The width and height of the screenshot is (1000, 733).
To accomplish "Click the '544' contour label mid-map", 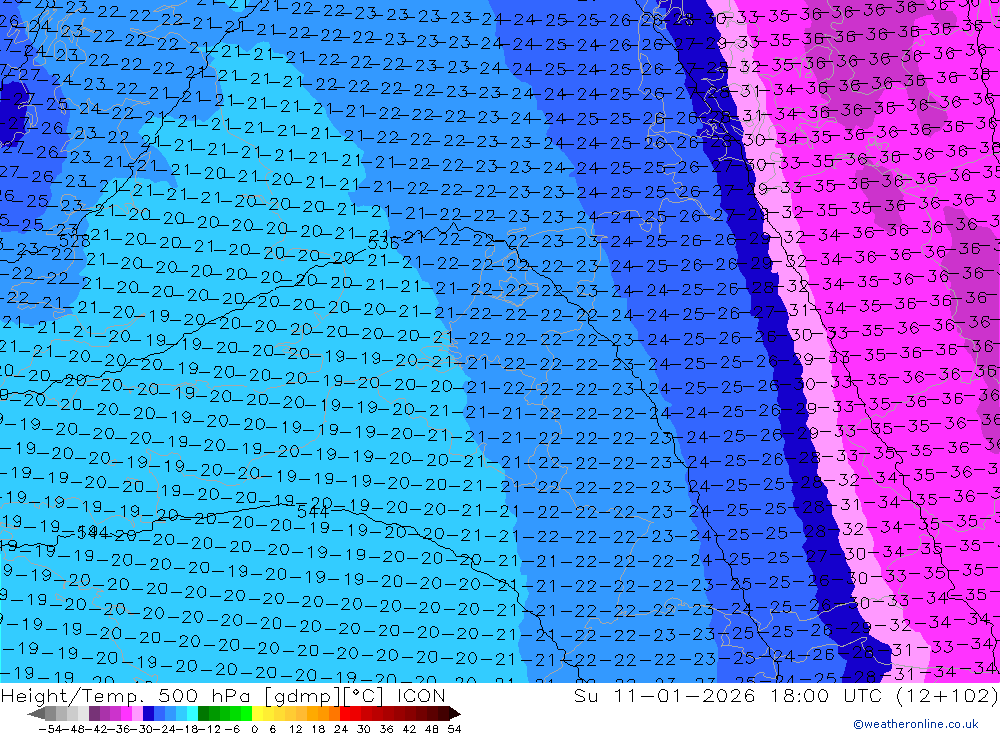I will click(312, 511).
